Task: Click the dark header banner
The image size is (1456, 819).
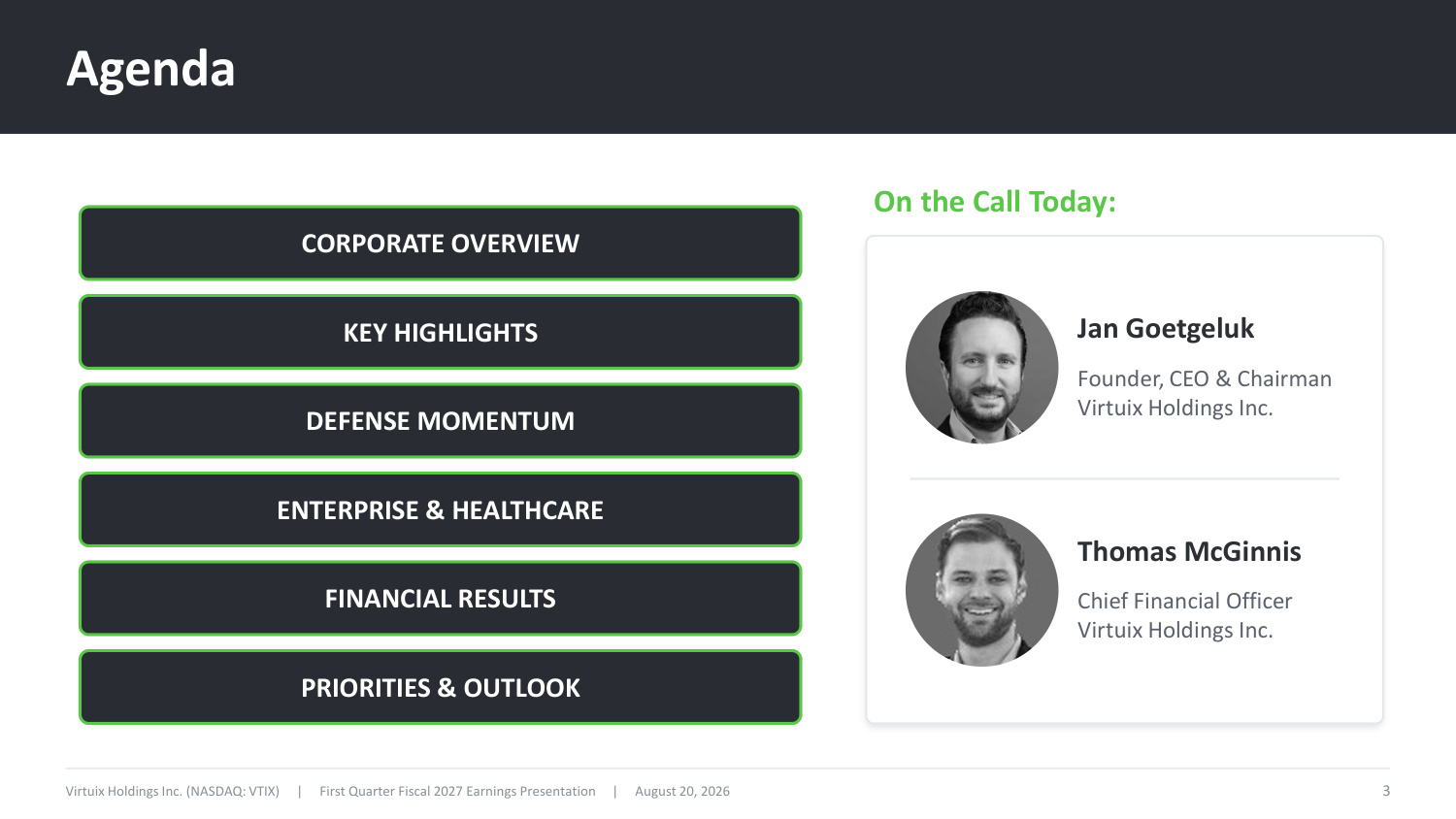Action: (728, 67)
